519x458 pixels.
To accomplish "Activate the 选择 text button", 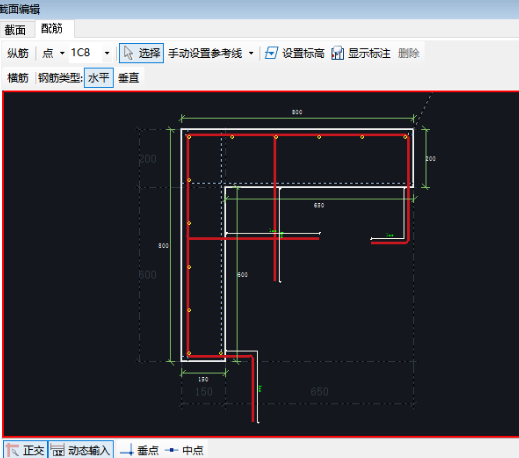I will (x=149, y=53).
